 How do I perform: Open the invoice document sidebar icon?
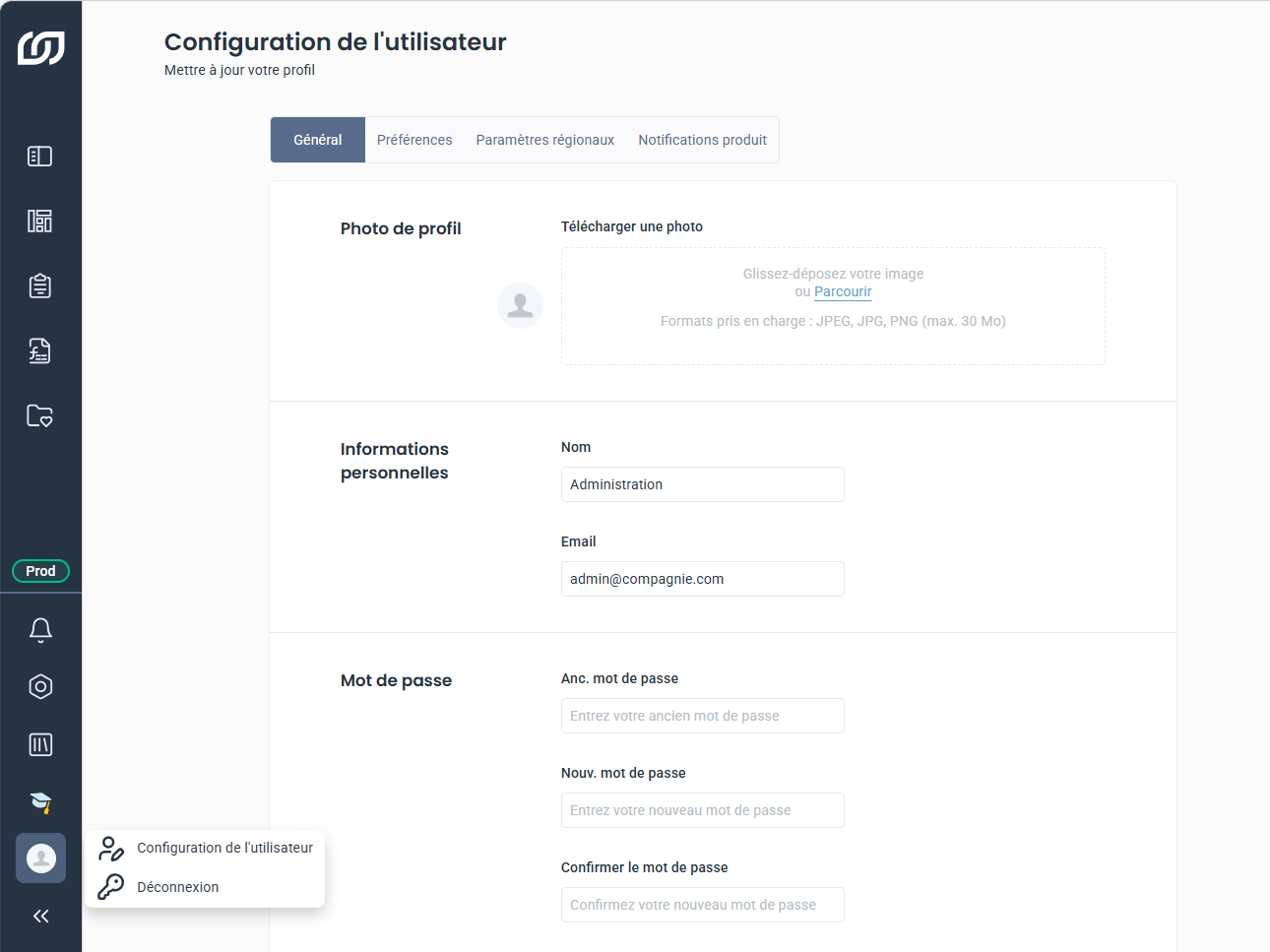click(40, 351)
